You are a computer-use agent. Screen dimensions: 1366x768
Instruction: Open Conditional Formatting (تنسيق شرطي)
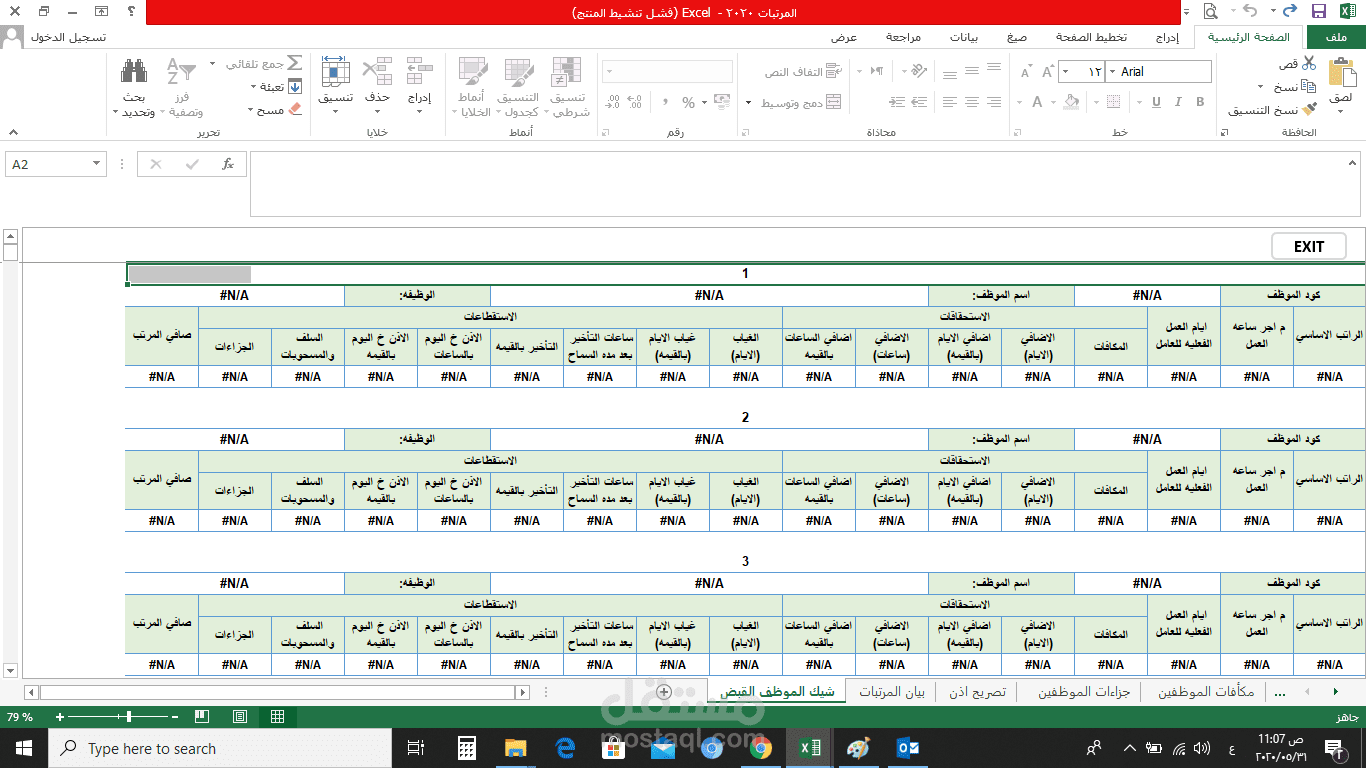[566, 87]
